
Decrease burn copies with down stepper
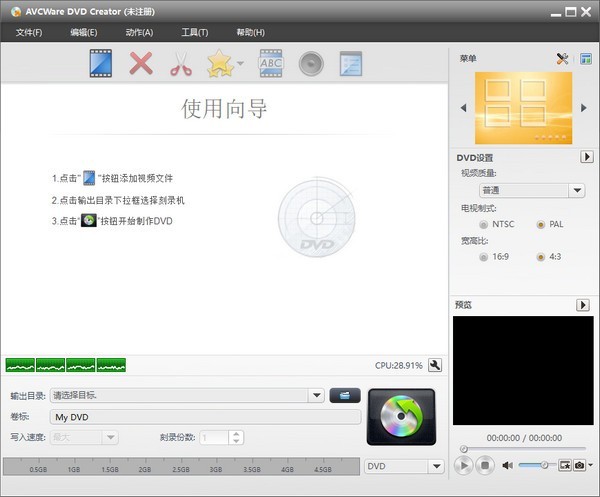pos(236,441)
